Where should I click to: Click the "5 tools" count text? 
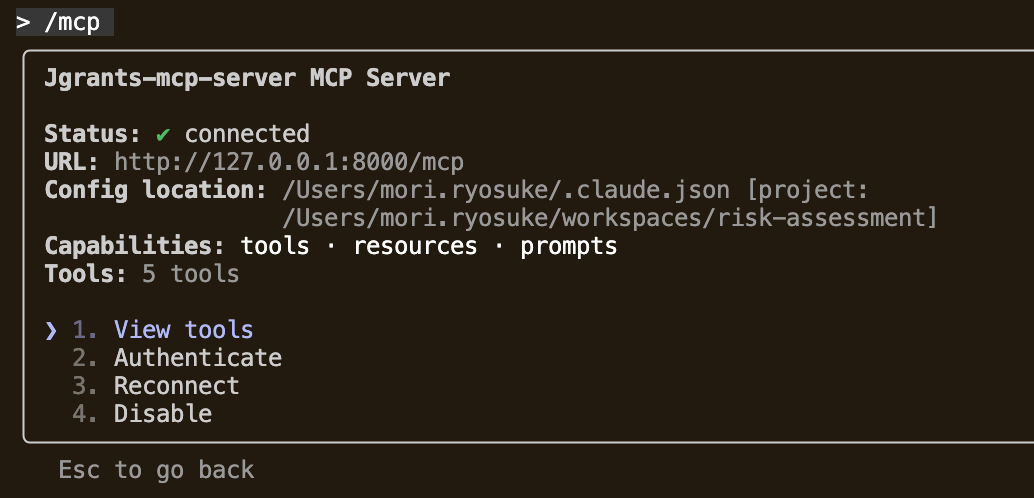pyautogui.click(x=190, y=274)
